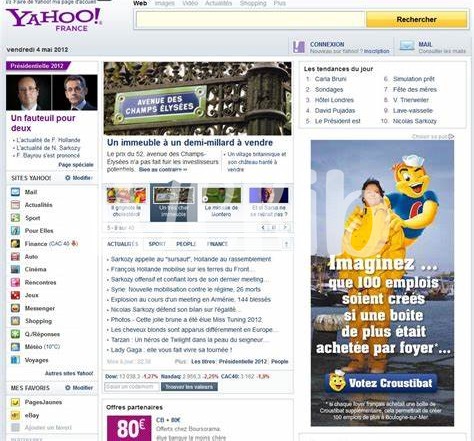Open the Hollande and Sarkozy photo
The height and width of the screenshot is (441, 474).
(52, 92)
